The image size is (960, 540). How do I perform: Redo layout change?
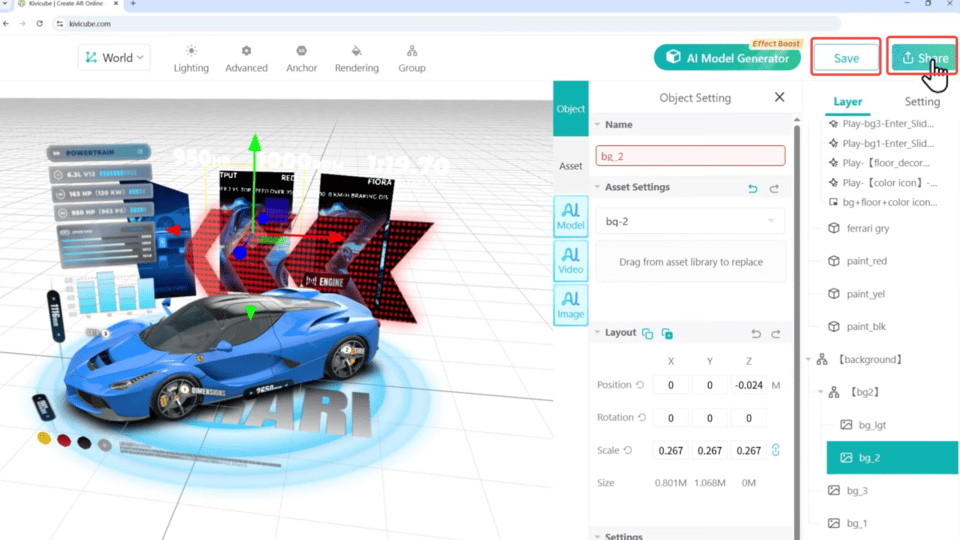point(776,334)
